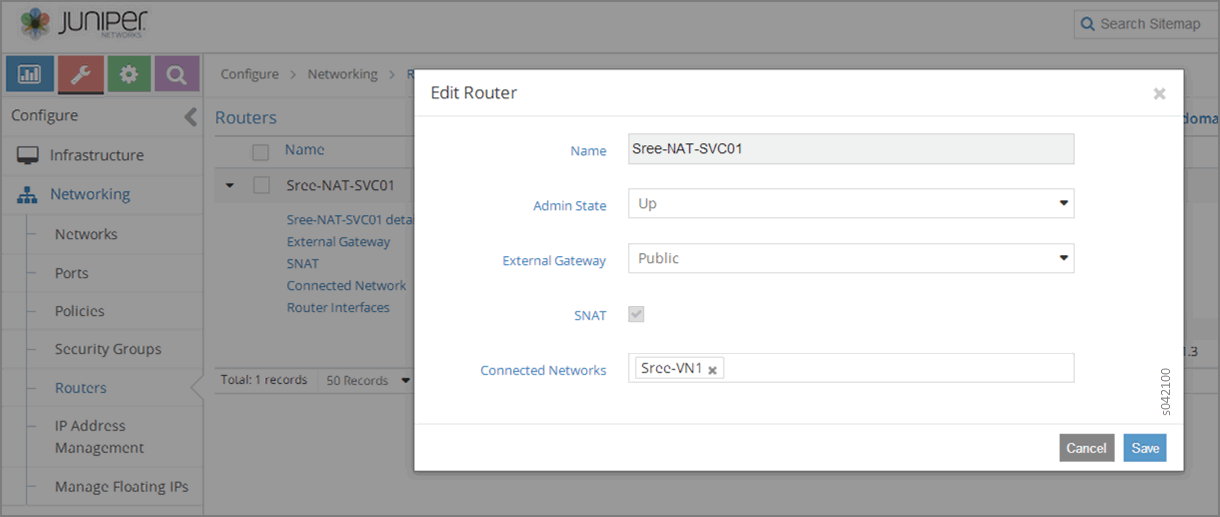Collapse the Configure sidebar arrow

(191, 117)
